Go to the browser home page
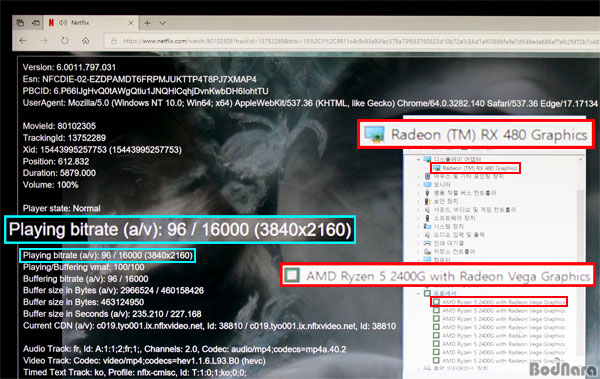Viewport: 600px width, 379px height. (86, 41)
